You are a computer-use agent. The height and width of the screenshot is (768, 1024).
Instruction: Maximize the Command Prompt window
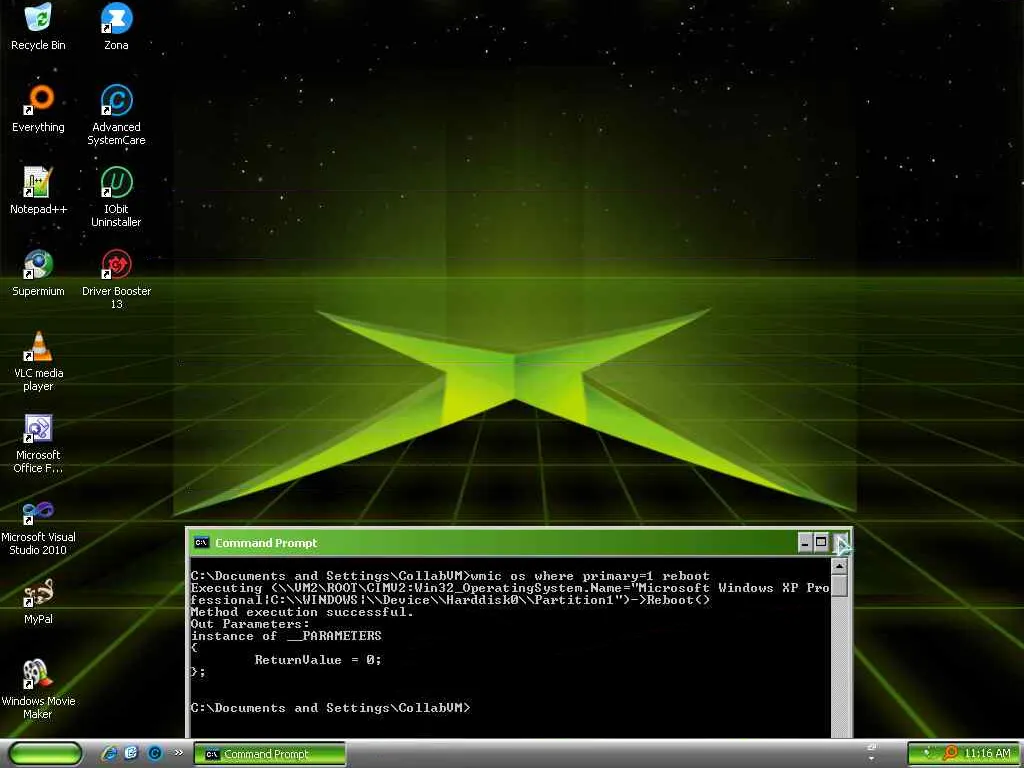click(821, 542)
